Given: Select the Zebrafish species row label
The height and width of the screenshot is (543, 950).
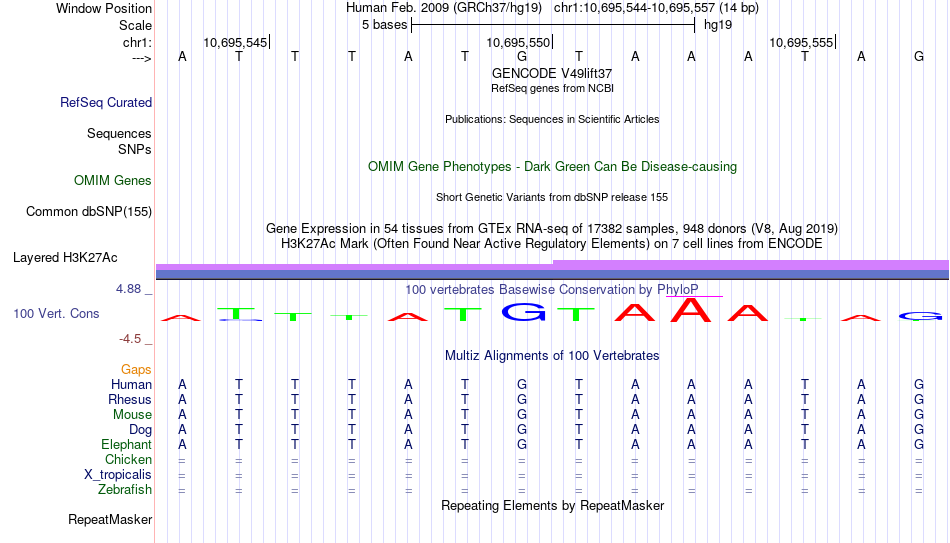Looking at the screenshot, I should tap(125, 490).
